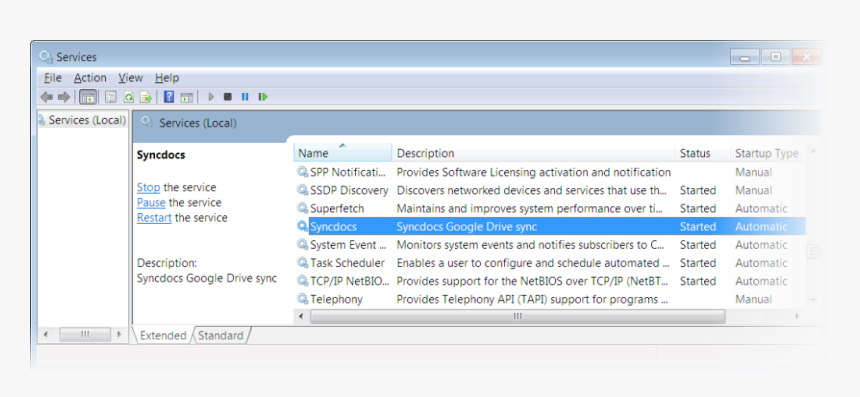
Task: Switch to the Standard tab
Action: click(220, 336)
